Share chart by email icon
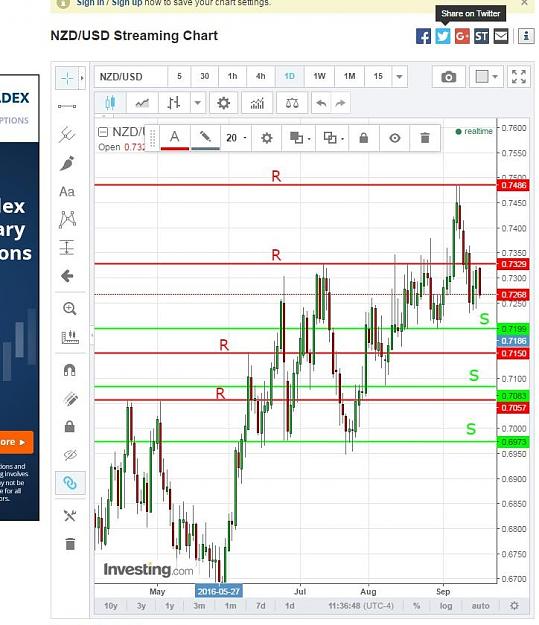This screenshot has width=539, height=625. pyautogui.click(x=501, y=36)
